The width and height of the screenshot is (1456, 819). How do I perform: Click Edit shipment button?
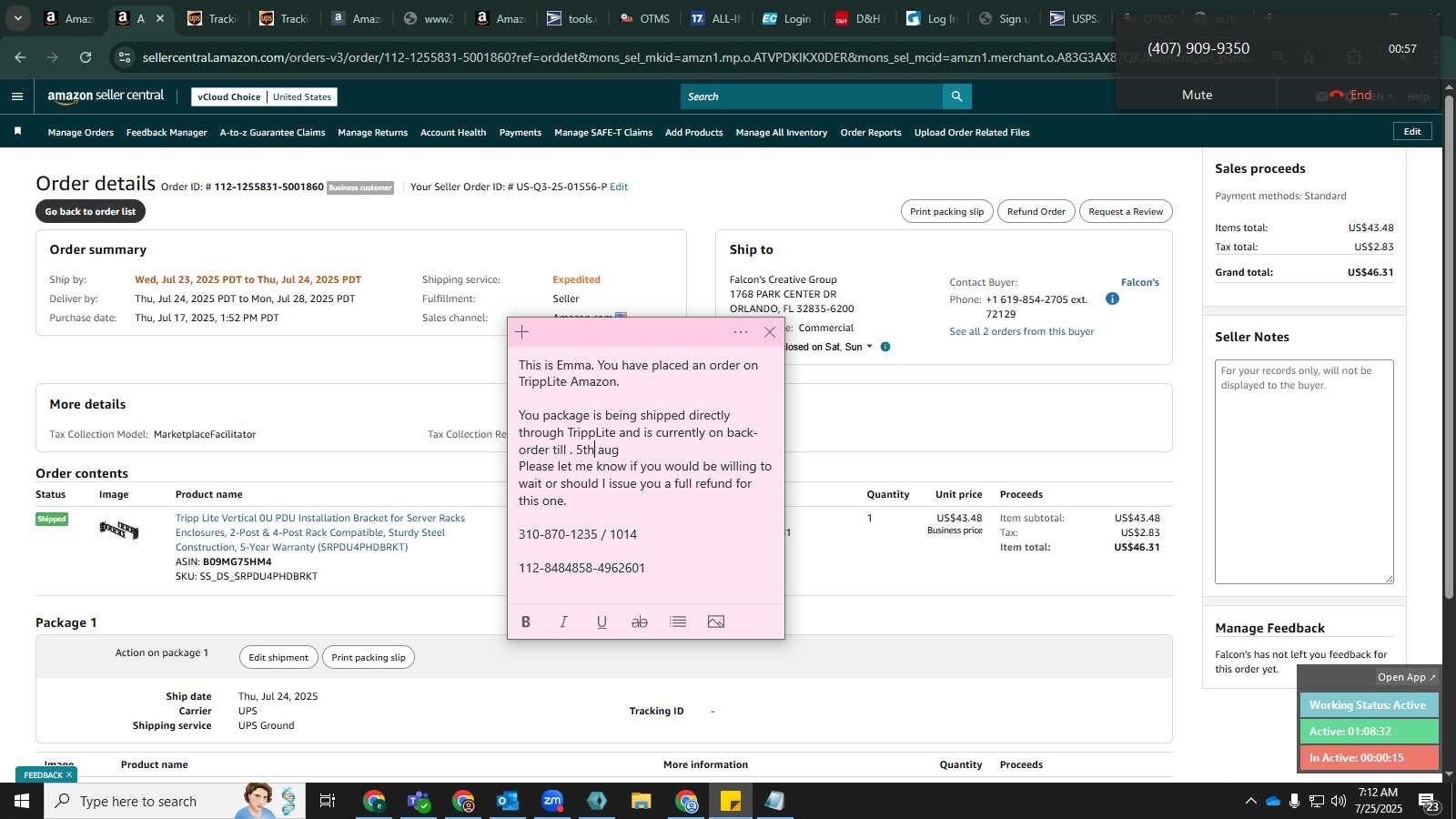tap(278, 657)
